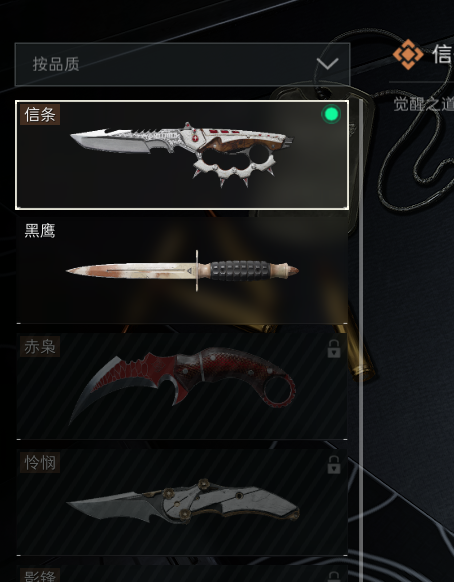
Task: Click the skin list vertical scrollbar
Action: coord(360,340)
